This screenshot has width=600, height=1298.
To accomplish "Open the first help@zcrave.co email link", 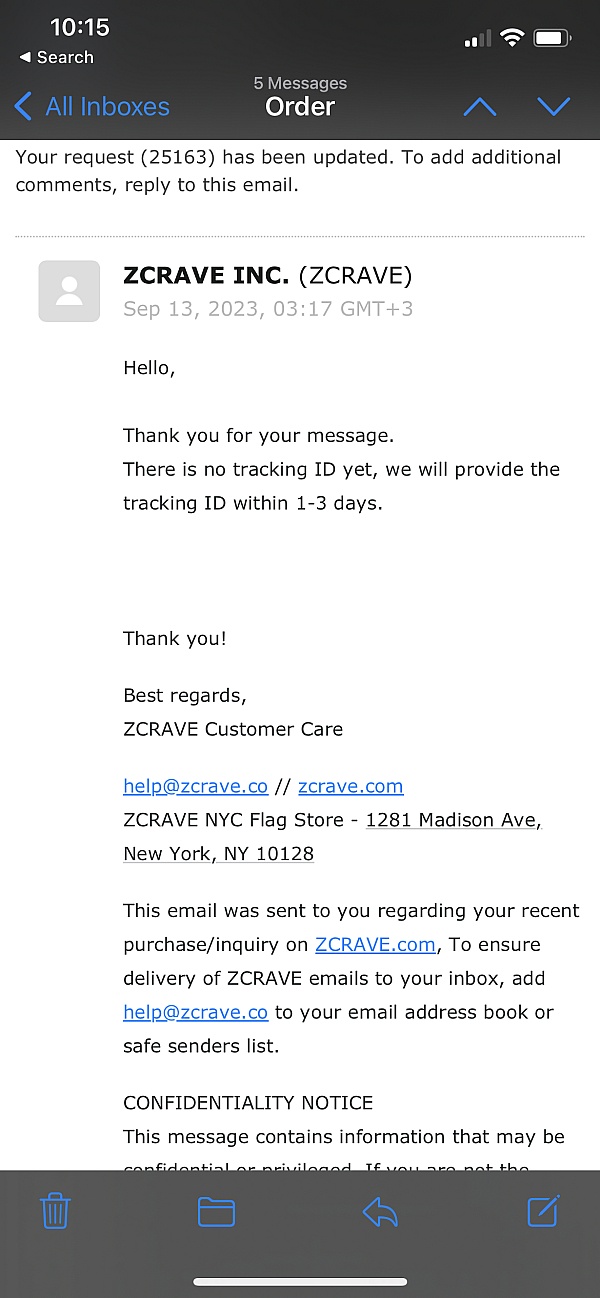I will pos(196,786).
